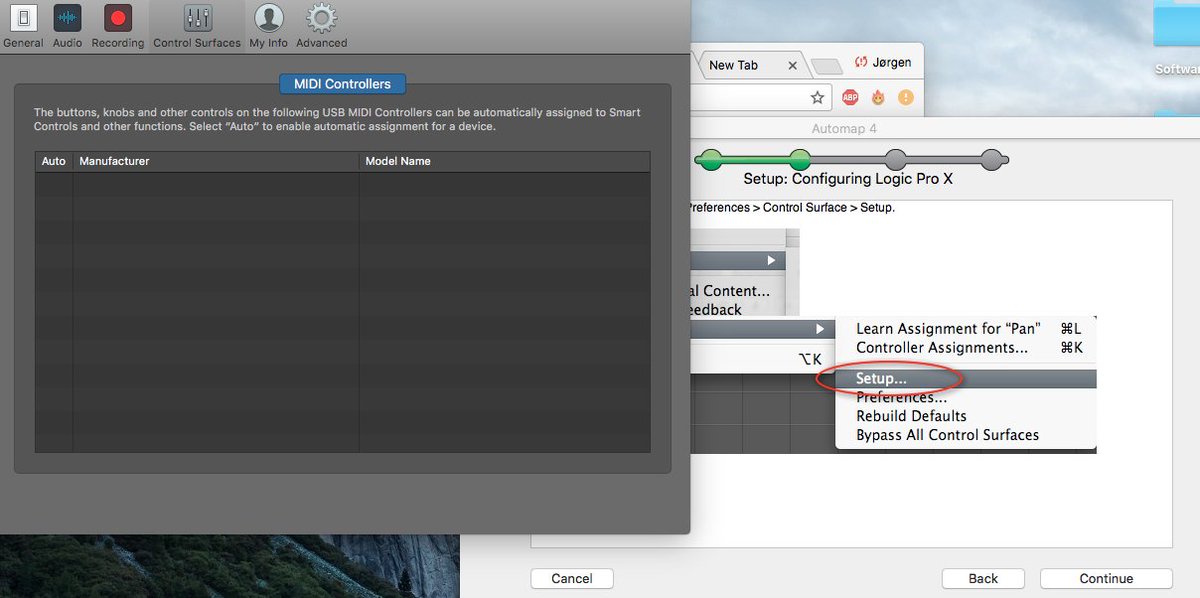Click the Manufacturer column header
The width and height of the screenshot is (1200, 598).
pyautogui.click(x=216, y=161)
